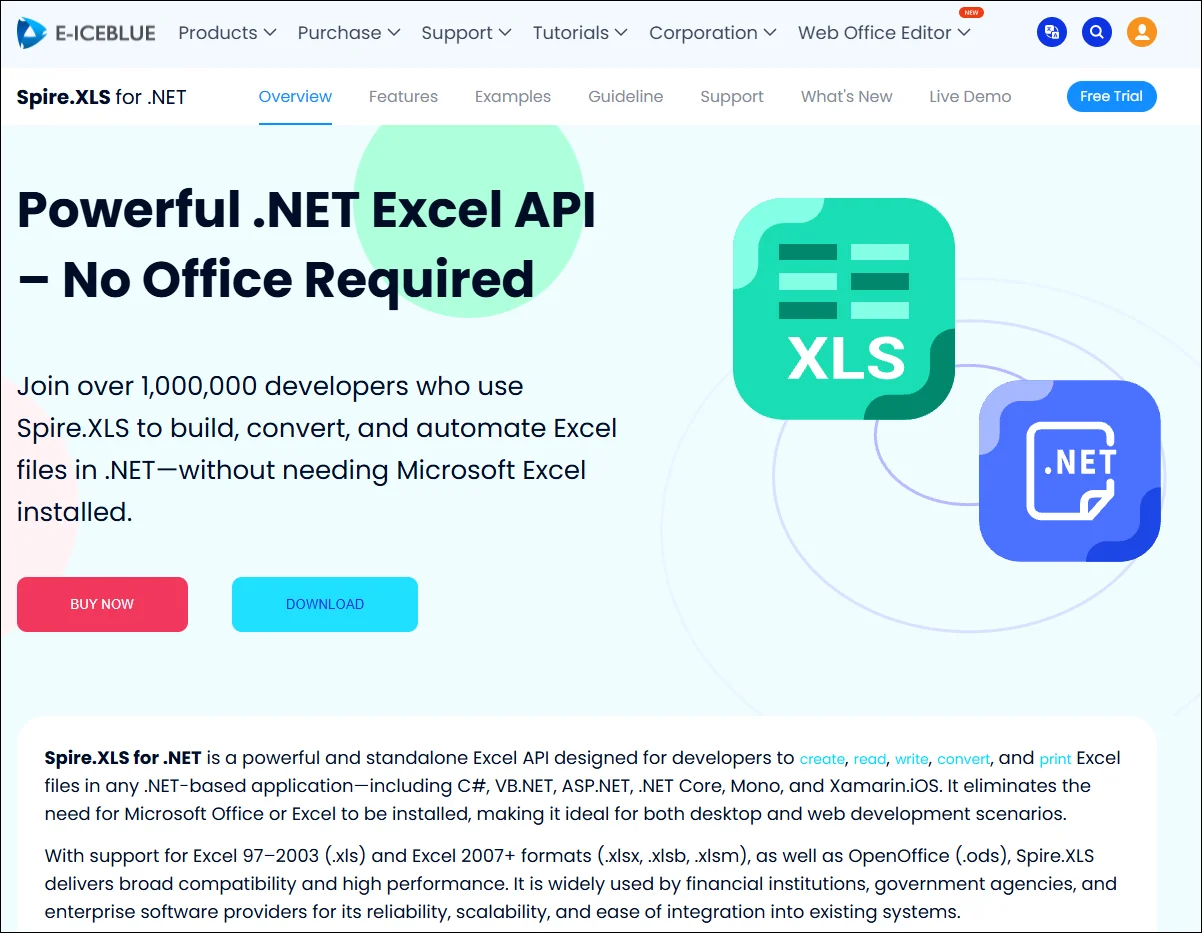Click the E-ICEBLUE logo
The width and height of the screenshot is (1202, 933).
(86, 33)
